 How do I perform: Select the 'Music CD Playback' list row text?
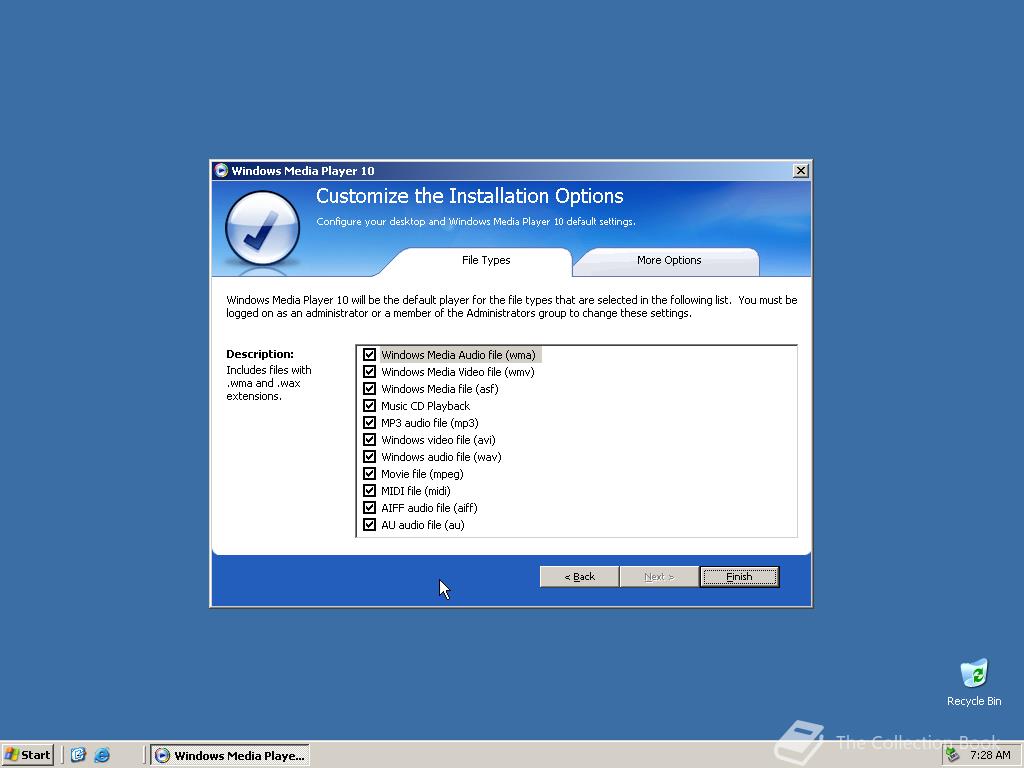click(426, 406)
